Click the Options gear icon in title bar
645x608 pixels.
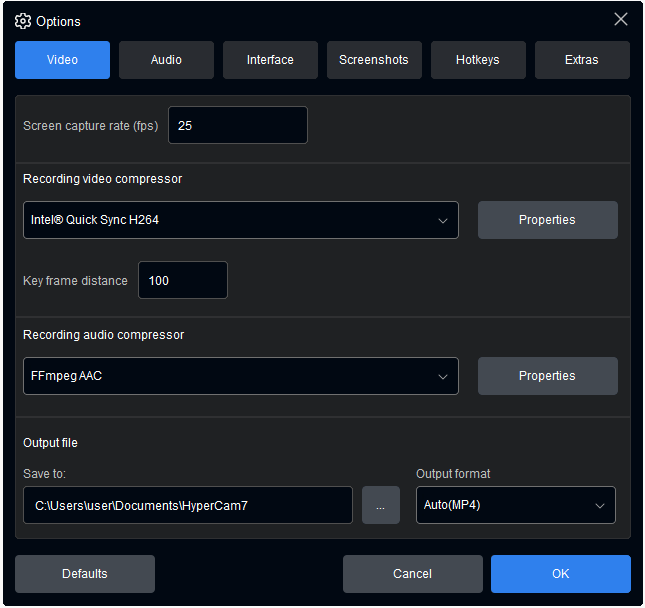tap(23, 21)
